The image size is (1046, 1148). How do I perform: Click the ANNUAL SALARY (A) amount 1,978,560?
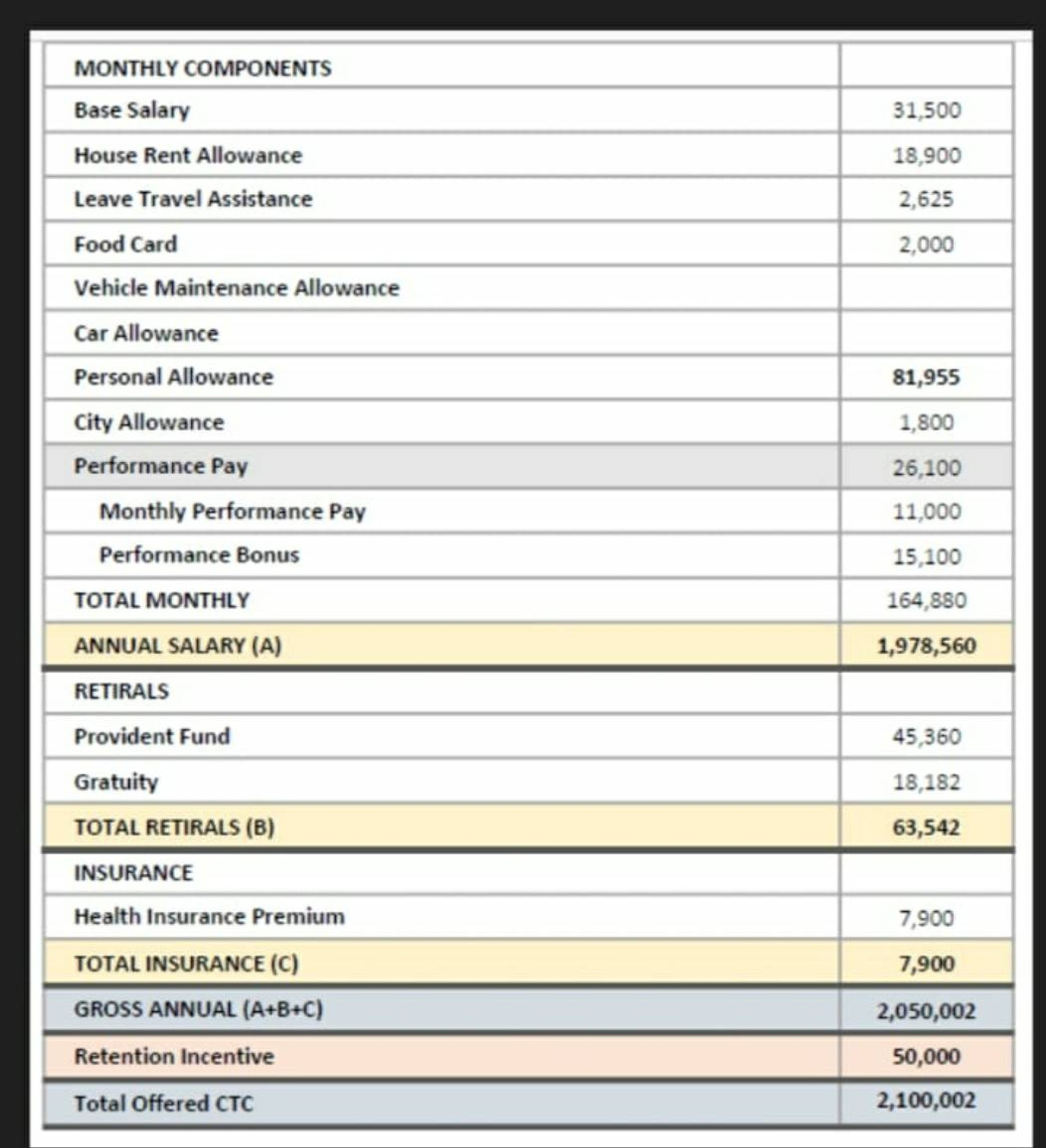click(x=927, y=646)
